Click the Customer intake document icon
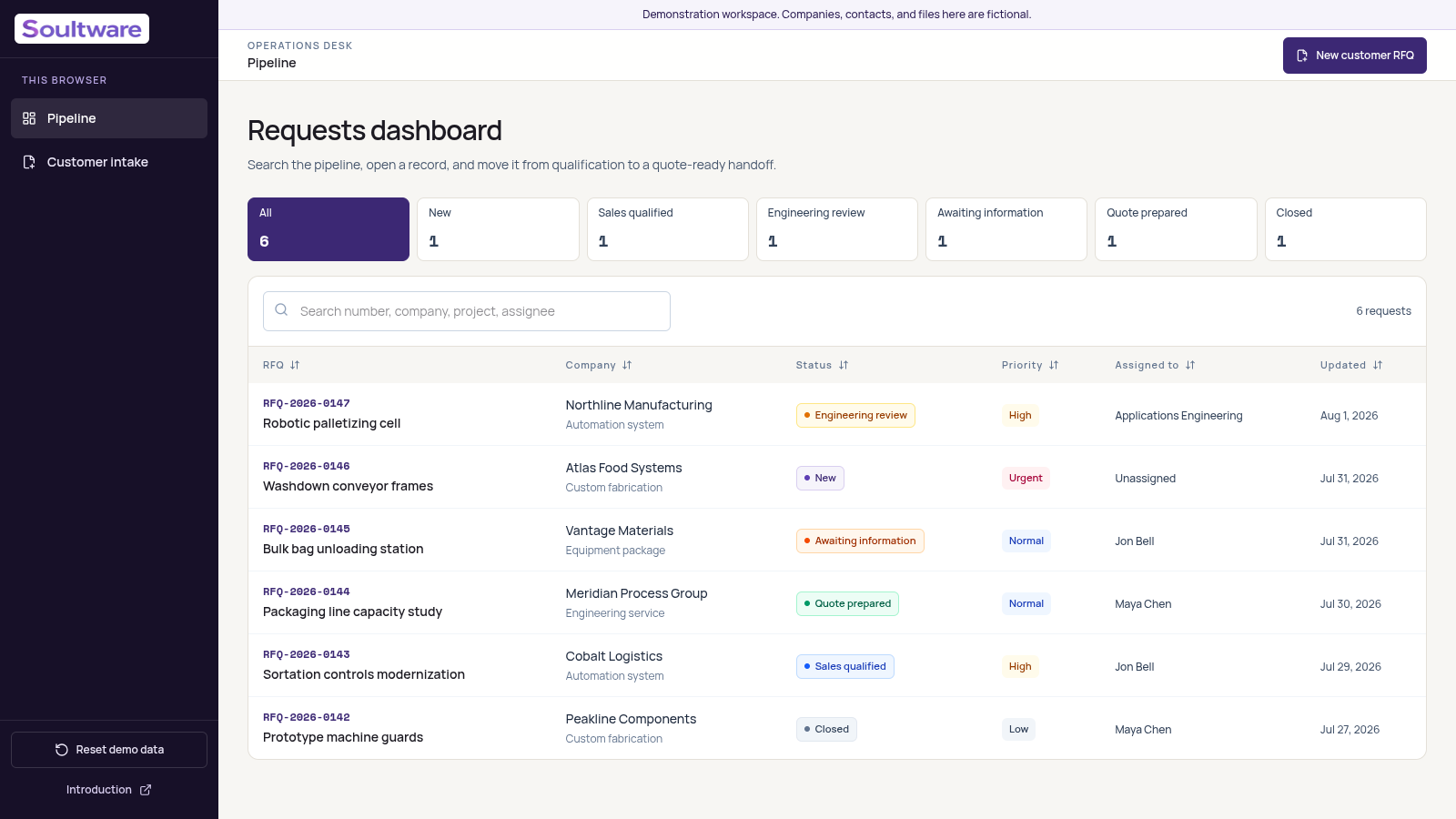1456x819 pixels. pyautogui.click(x=29, y=162)
